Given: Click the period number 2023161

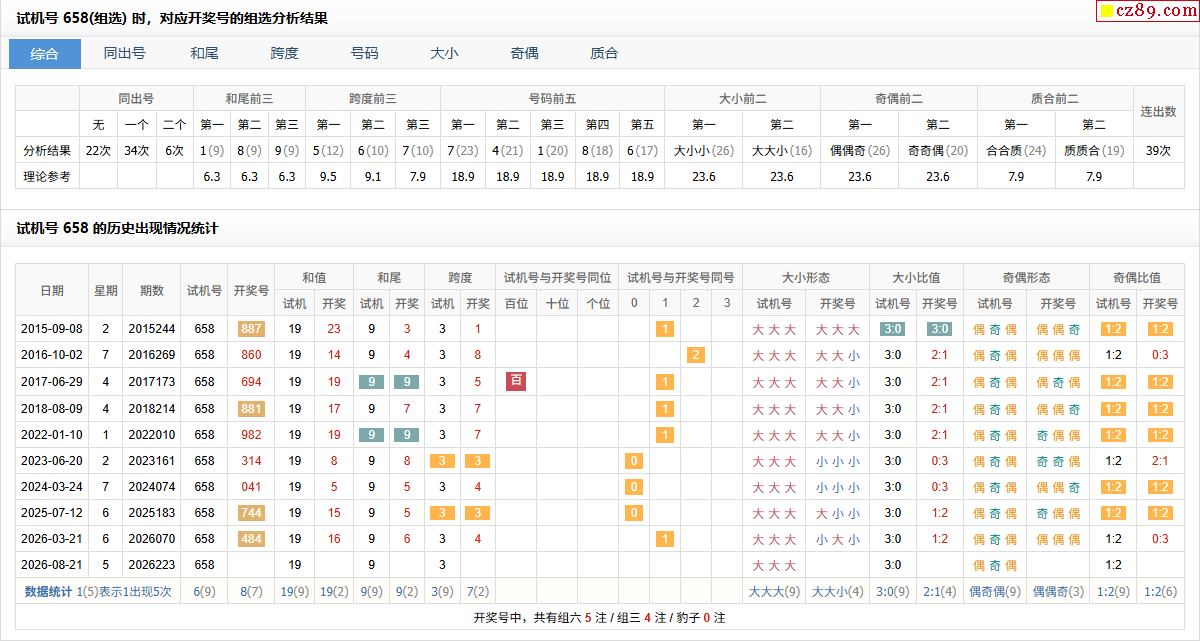Looking at the screenshot, I should pyautogui.click(x=152, y=461).
